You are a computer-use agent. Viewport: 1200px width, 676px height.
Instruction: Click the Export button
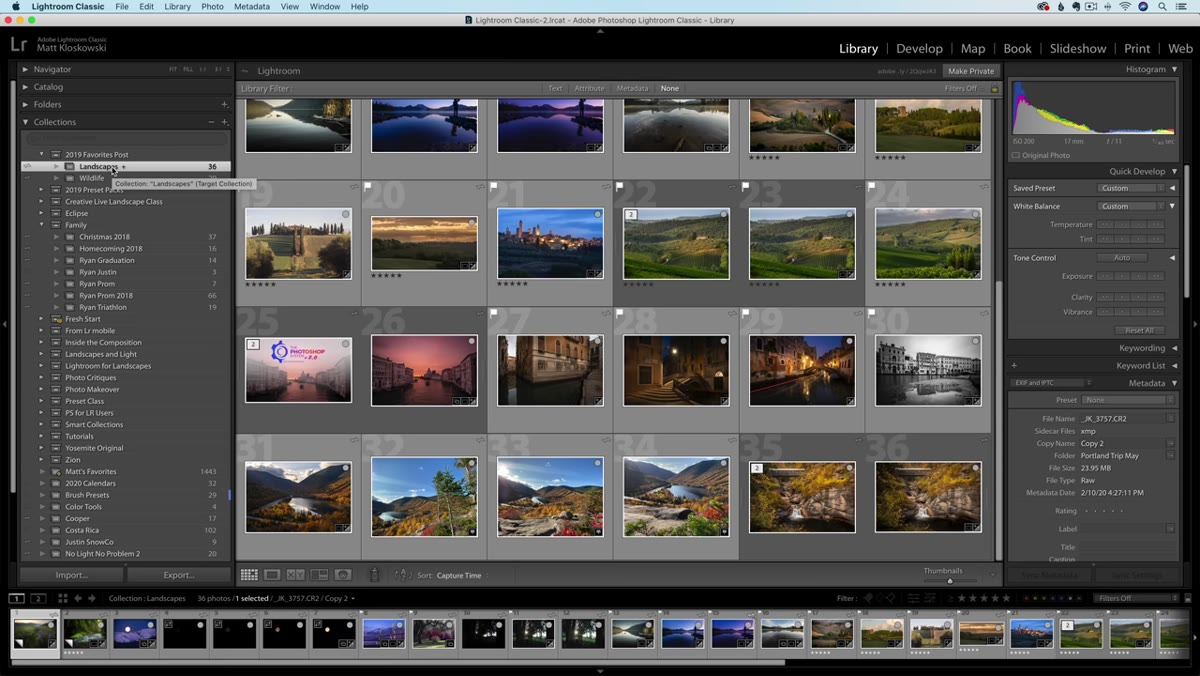179,575
